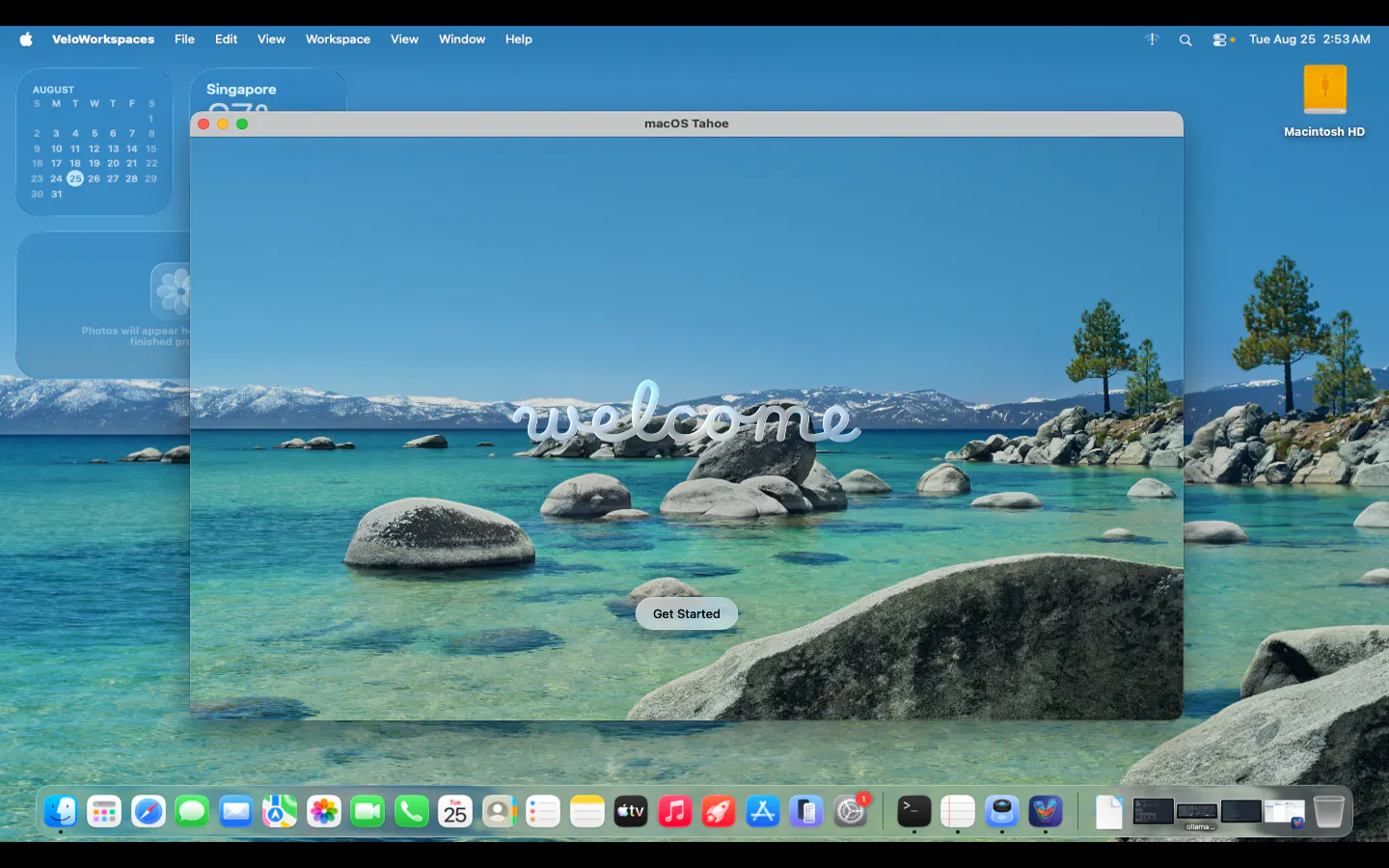Viewport: 1389px width, 868px height.
Task: Start FaceTime from the Dock
Action: (368, 811)
